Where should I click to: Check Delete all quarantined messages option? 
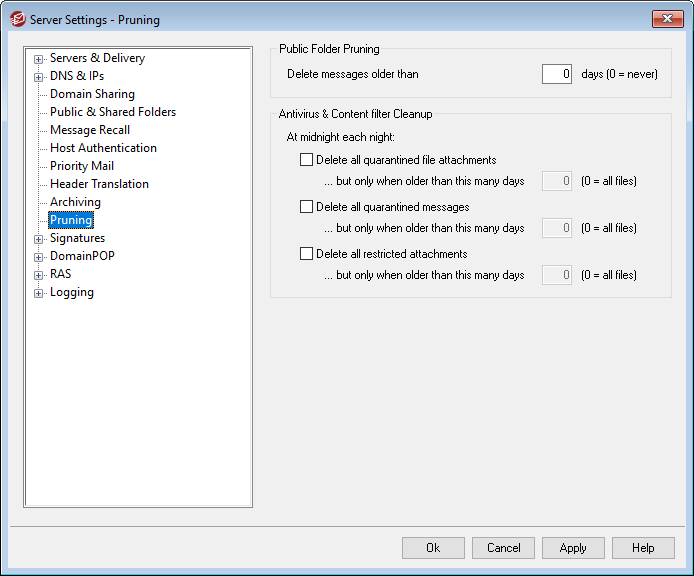[x=306, y=207]
